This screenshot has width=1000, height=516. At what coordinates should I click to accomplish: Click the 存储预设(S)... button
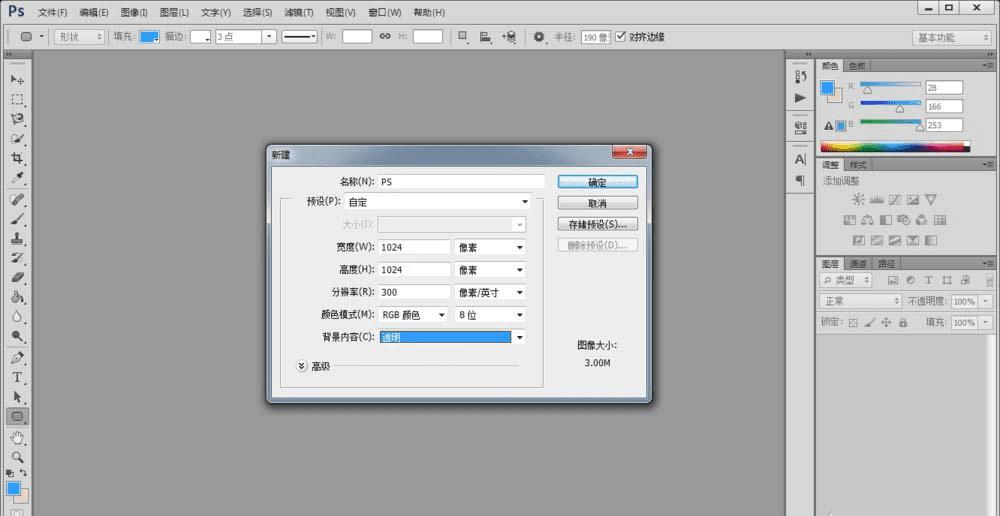[x=598, y=225]
